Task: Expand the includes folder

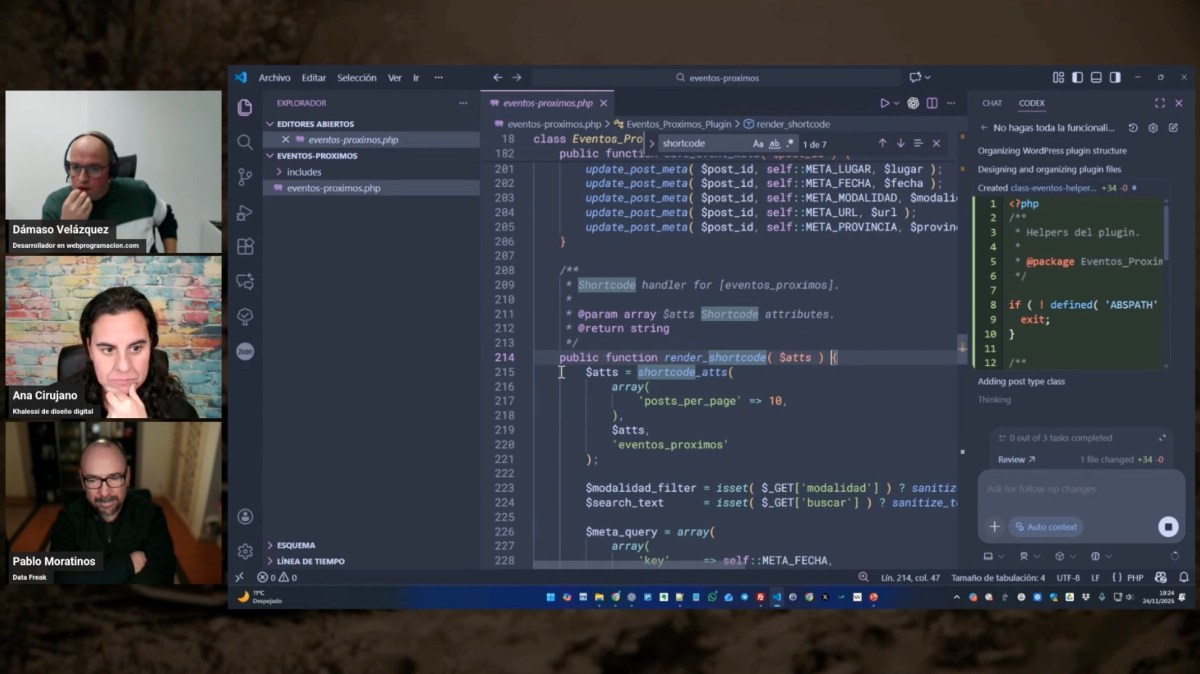Action: 303,172
